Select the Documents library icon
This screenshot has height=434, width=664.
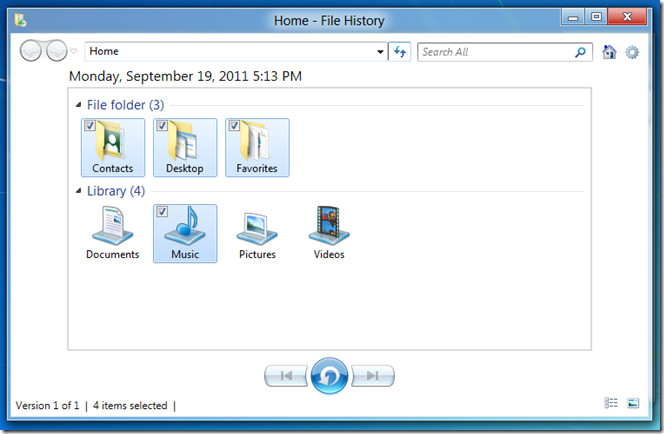[x=113, y=233]
